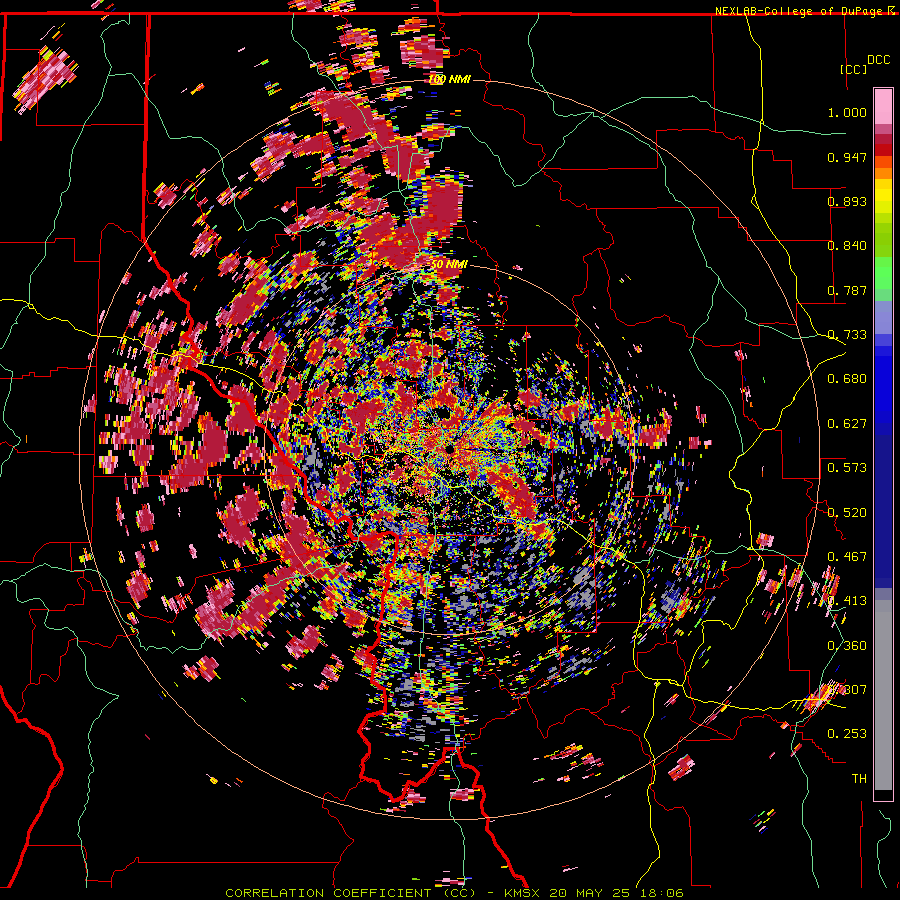
Task: Click the [CC] units label
Action: 854,69
